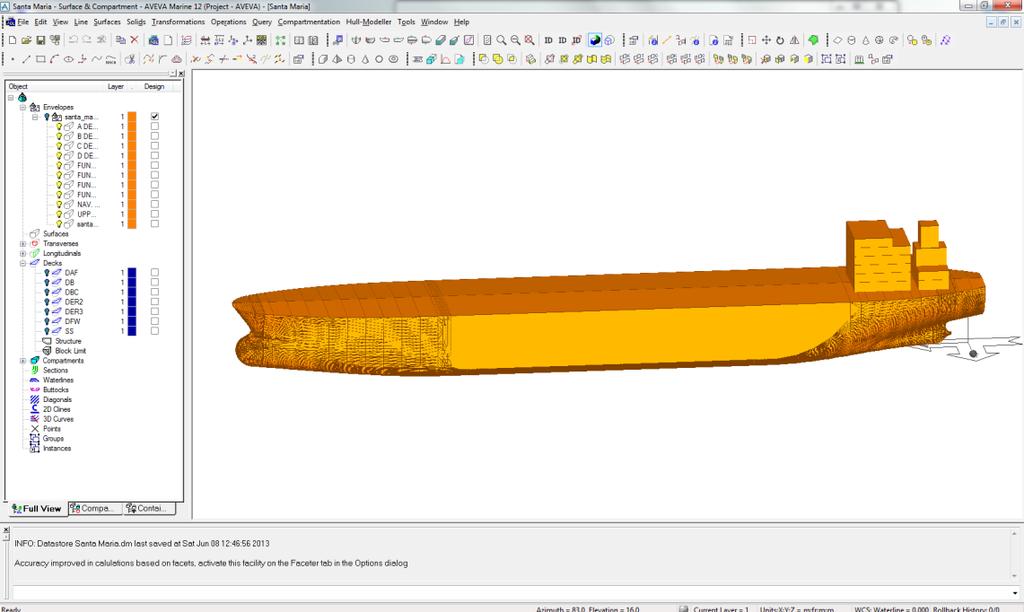Click the cylinder solid primitive icon
The width and height of the screenshot is (1024, 612).
351,59
